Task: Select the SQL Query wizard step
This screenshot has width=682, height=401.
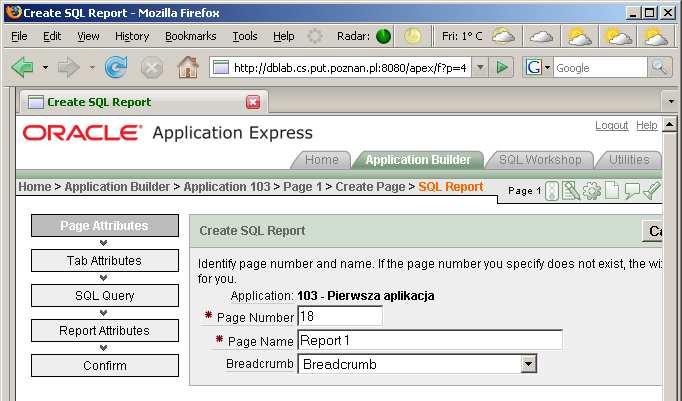Action: [105, 296]
